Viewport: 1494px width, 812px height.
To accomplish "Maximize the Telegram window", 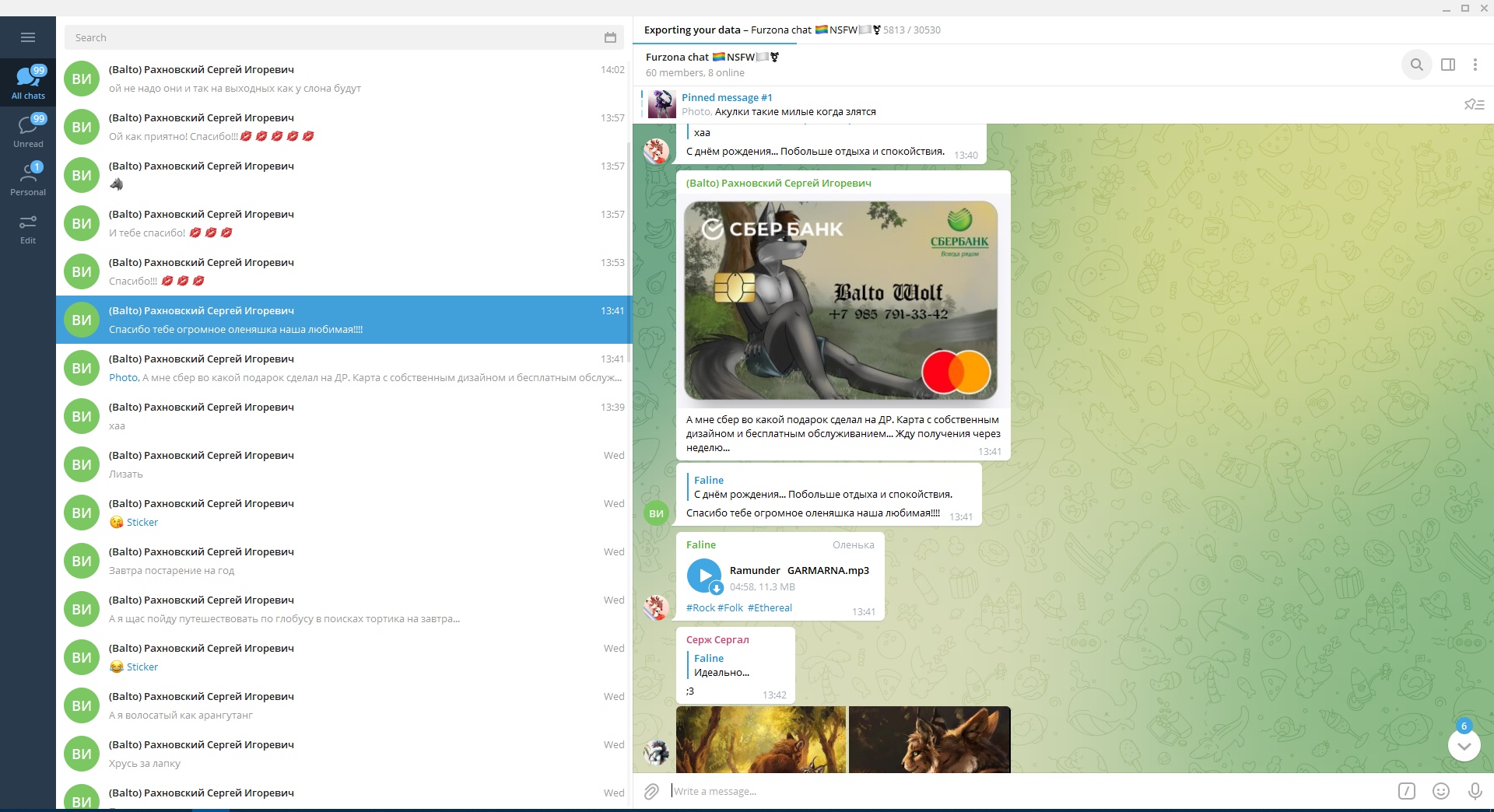I will [1464, 9].
